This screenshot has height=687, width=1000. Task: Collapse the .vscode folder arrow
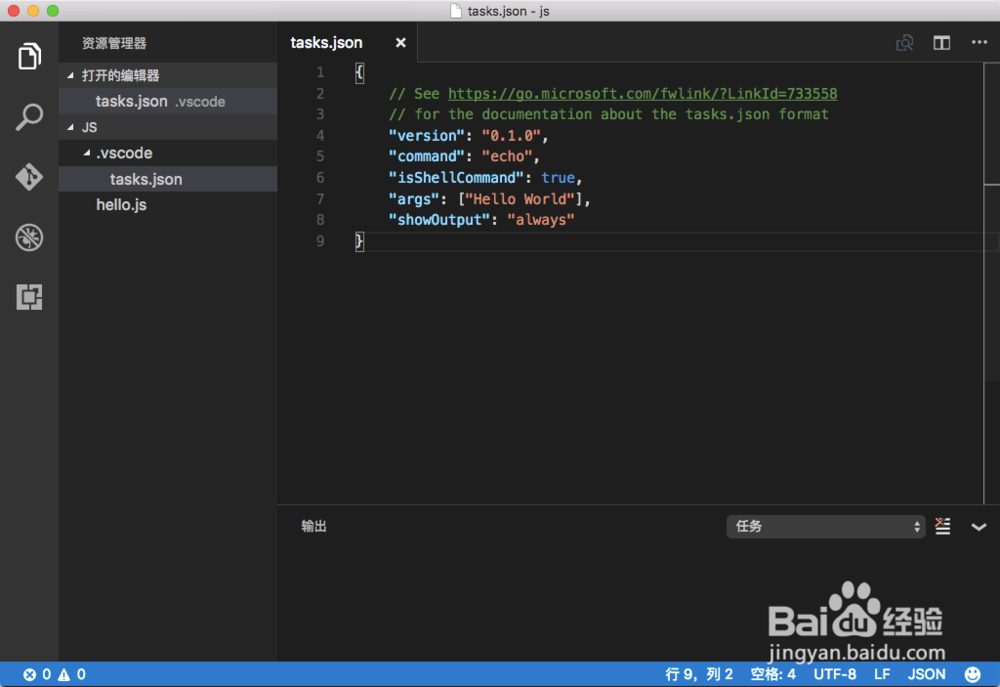coord(87,152)
